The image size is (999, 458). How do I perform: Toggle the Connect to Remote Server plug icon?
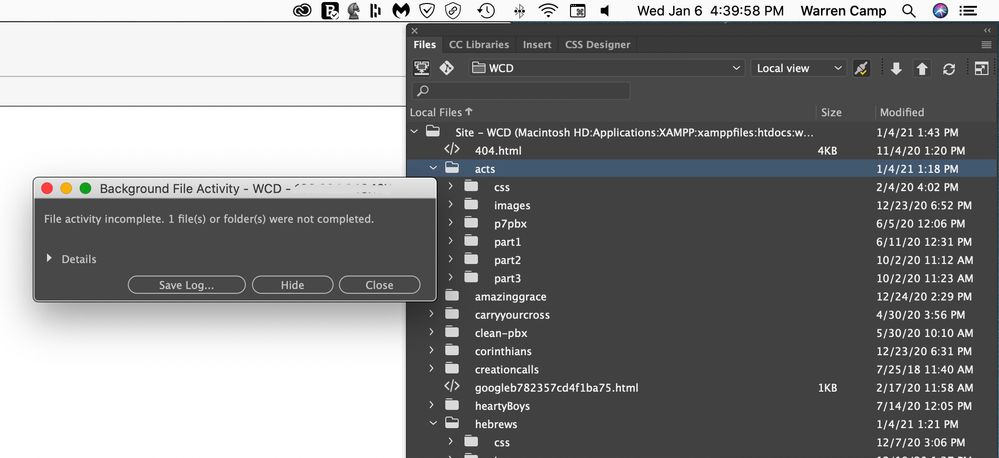[x=861, y=68]
